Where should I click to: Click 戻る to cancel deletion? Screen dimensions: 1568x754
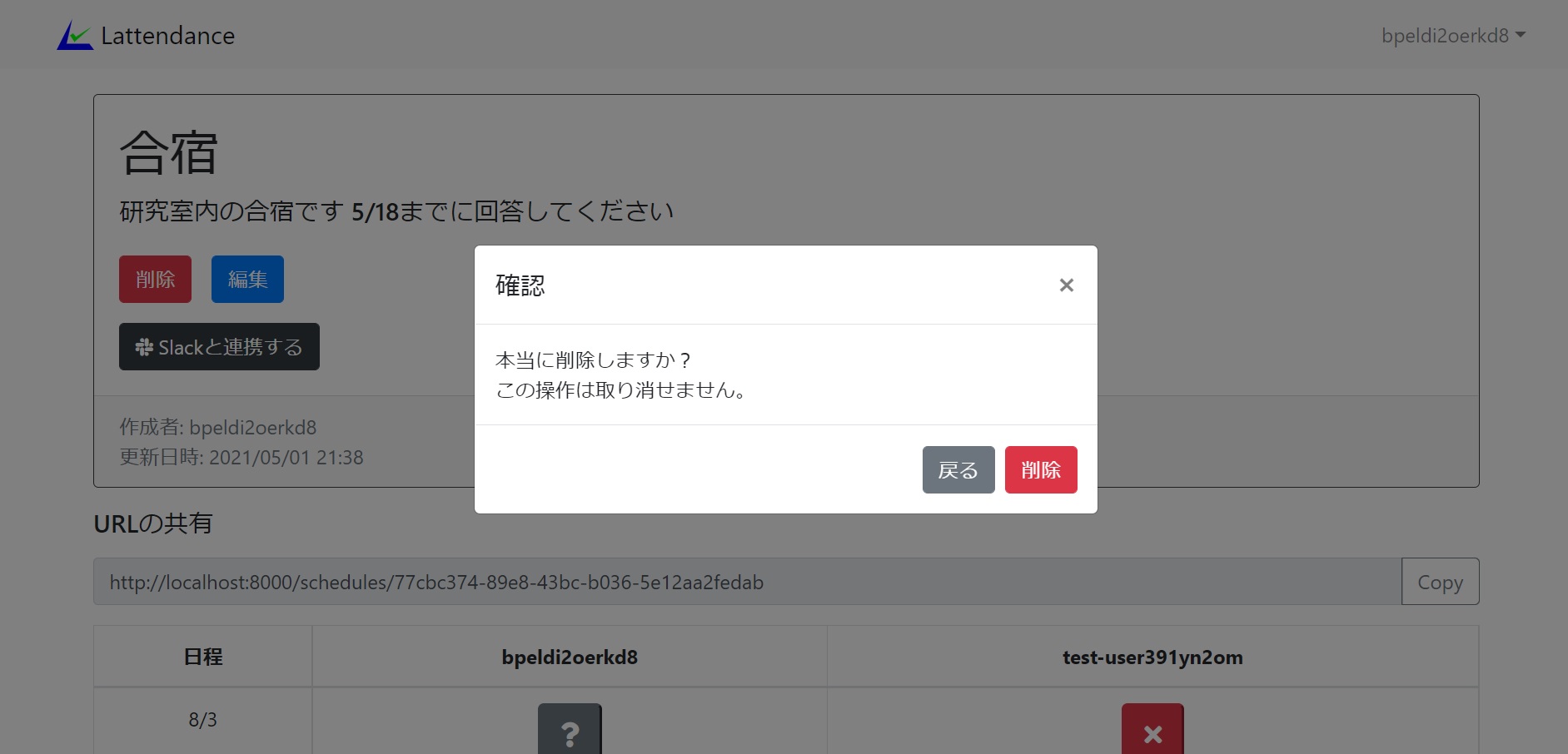coord(958,470)
